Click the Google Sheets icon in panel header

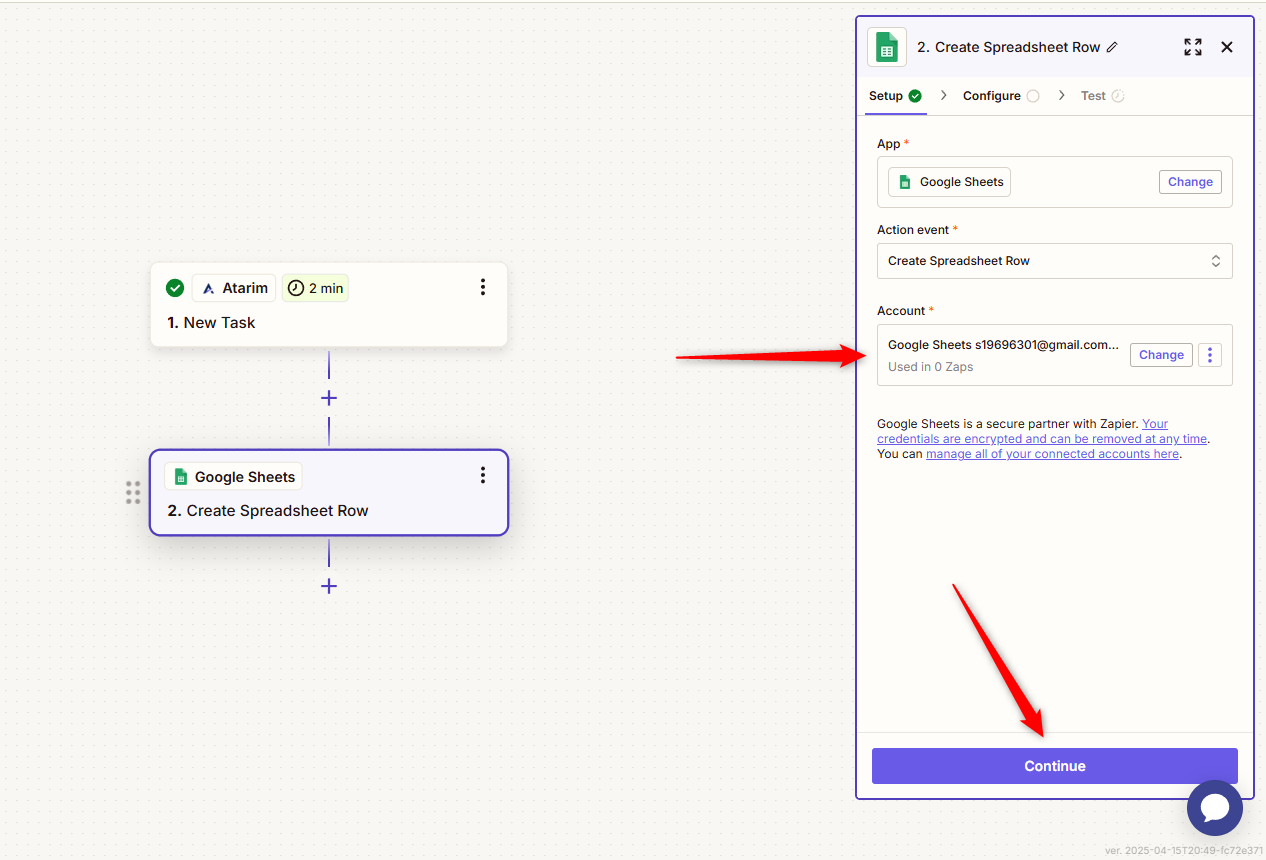tap(887, 47)
